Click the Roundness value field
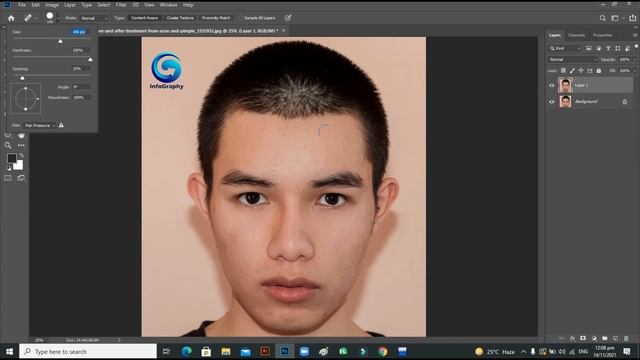The width and height of the screenshot is (640, 360). click(81, 98)
